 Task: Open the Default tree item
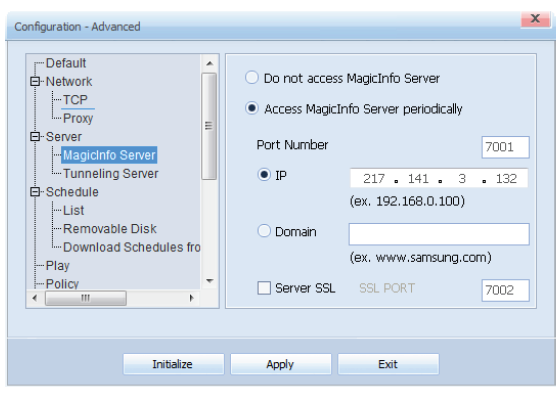point(66,63)
